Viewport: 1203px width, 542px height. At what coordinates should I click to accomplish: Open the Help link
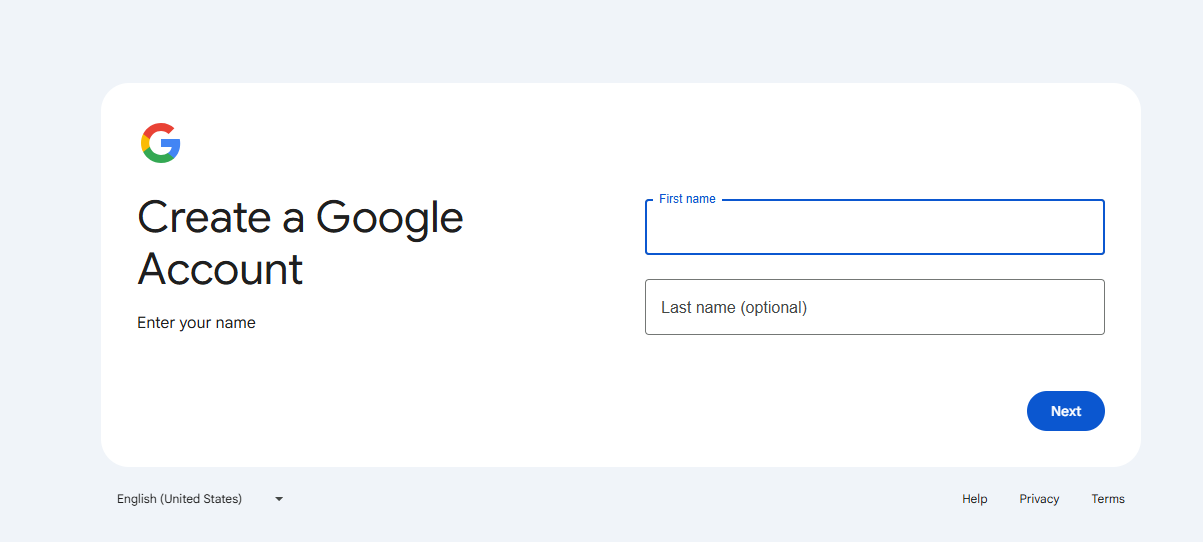[974, 499]
